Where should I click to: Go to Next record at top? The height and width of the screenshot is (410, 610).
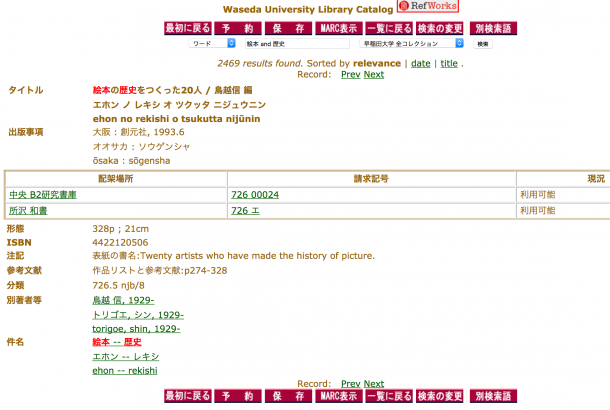click(374, 75)
